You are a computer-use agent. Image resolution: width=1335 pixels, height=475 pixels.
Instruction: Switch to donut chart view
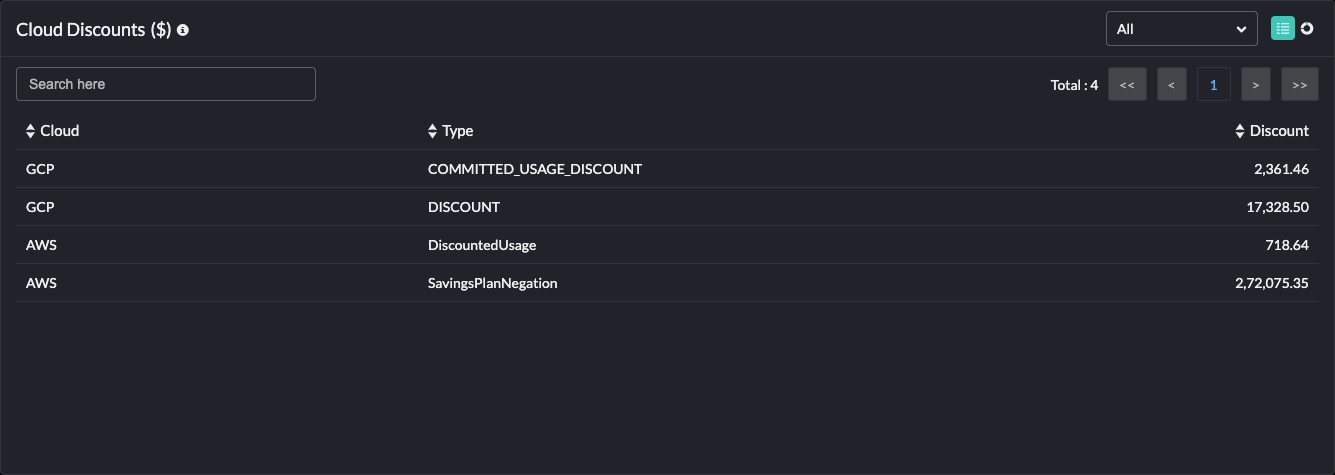pos(1306,29)
